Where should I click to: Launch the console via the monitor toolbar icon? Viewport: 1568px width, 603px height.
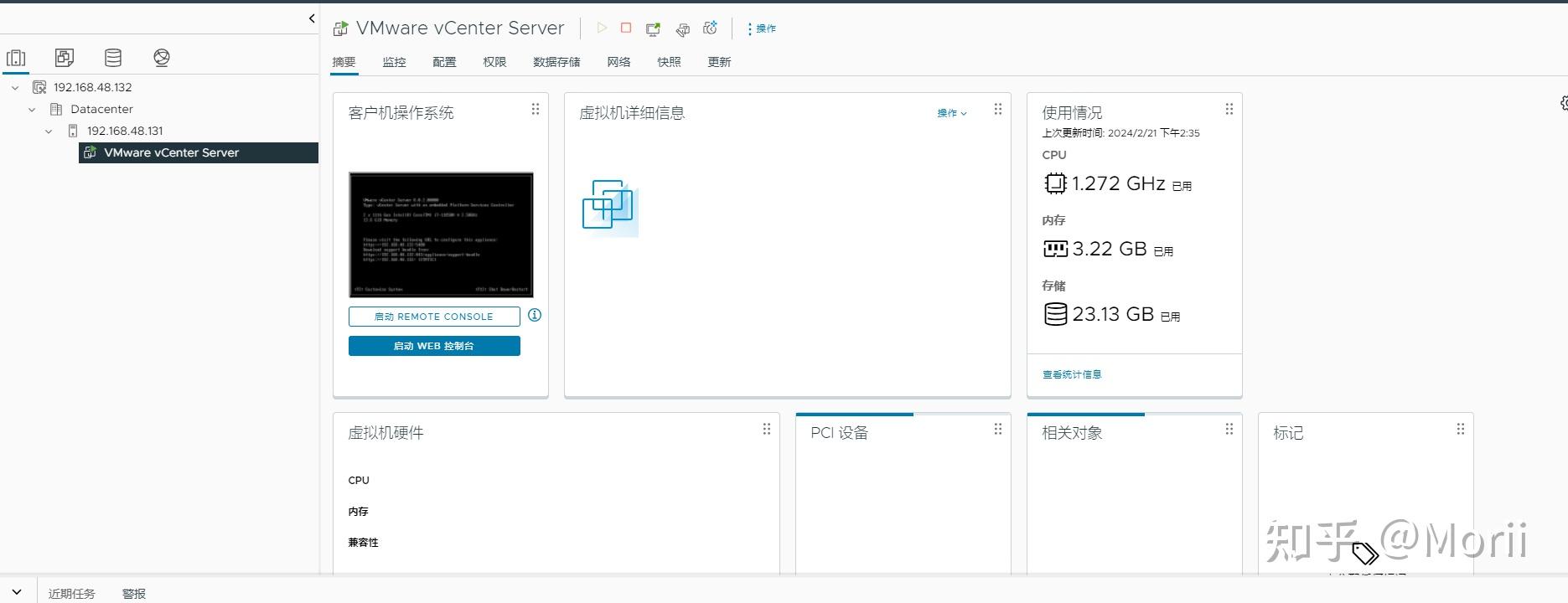653,29
